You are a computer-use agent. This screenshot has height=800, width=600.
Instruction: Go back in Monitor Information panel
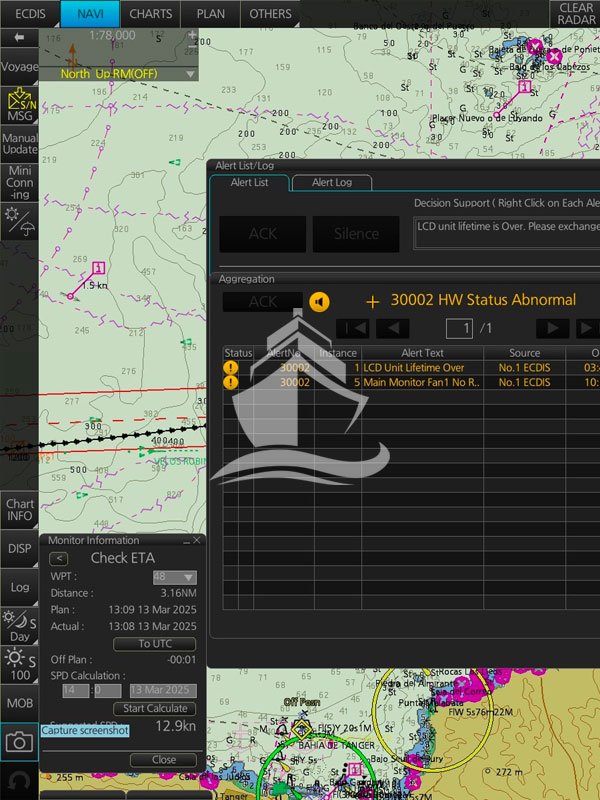59,558
